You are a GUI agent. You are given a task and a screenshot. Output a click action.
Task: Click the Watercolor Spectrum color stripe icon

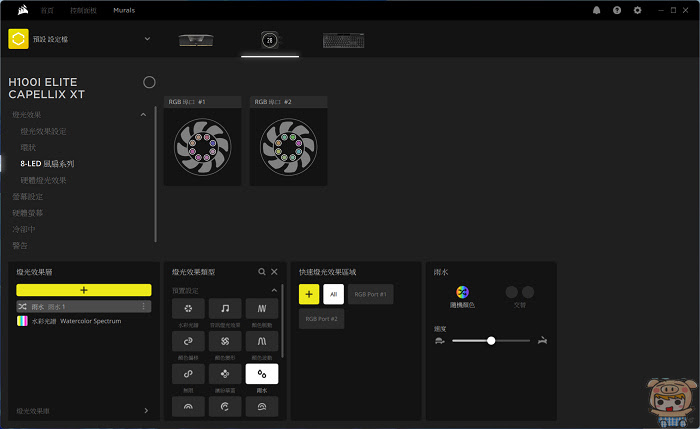(x=22, y=321)
